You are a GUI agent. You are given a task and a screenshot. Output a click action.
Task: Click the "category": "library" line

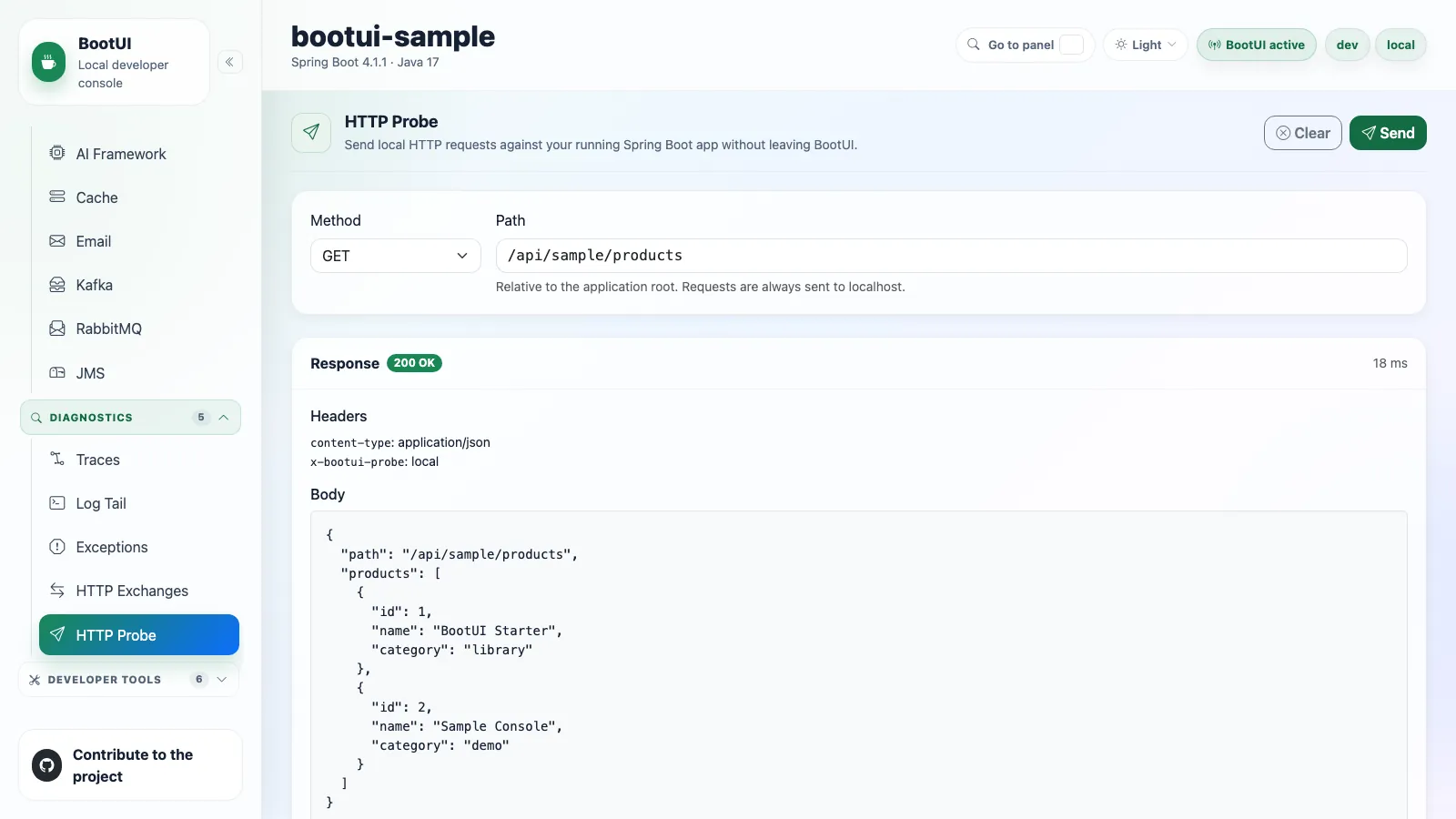pyautogui.click(x=451, y=650)
